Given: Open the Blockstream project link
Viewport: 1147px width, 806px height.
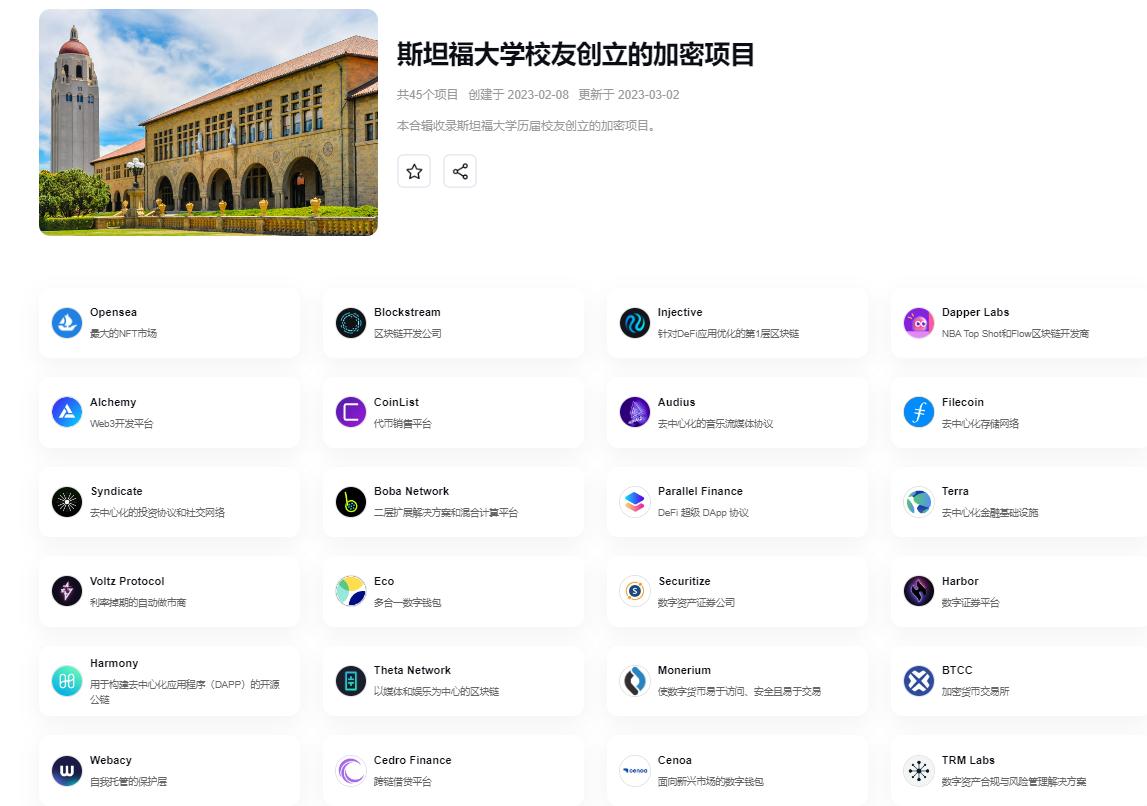Looking at the screenshot, I should [x=407, y=313].
